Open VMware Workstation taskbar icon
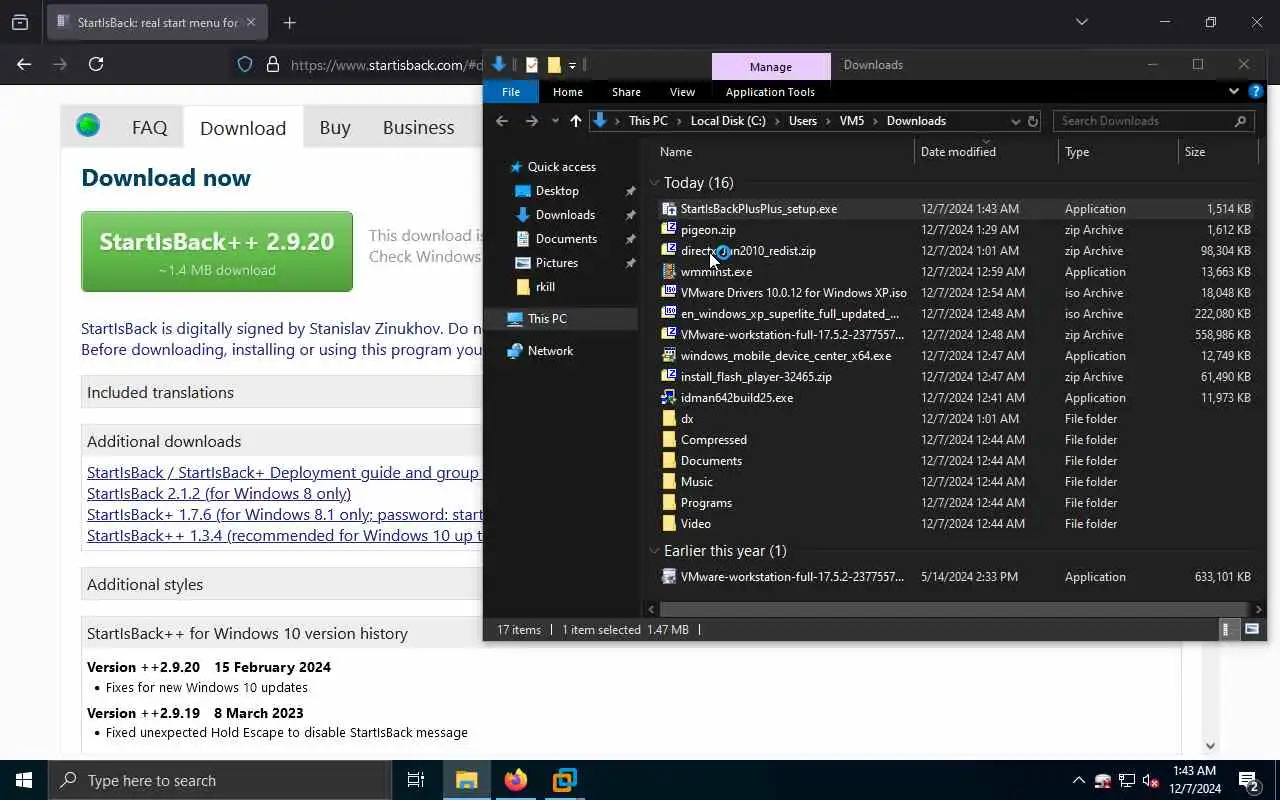1280x800 pixels. click(x=565, y=780)
